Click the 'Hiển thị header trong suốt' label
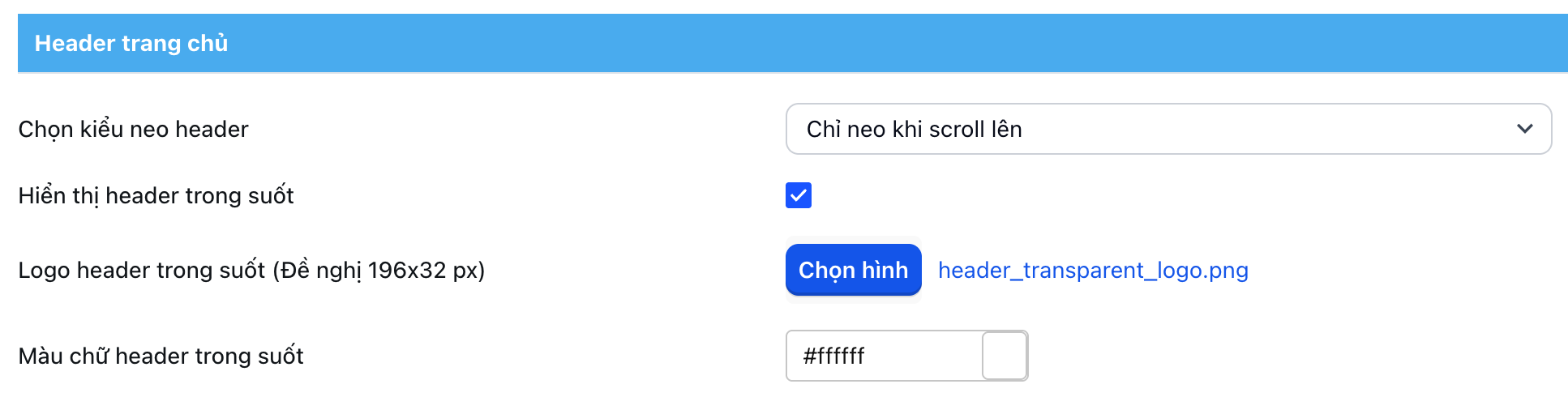 [x=156, y=195]
